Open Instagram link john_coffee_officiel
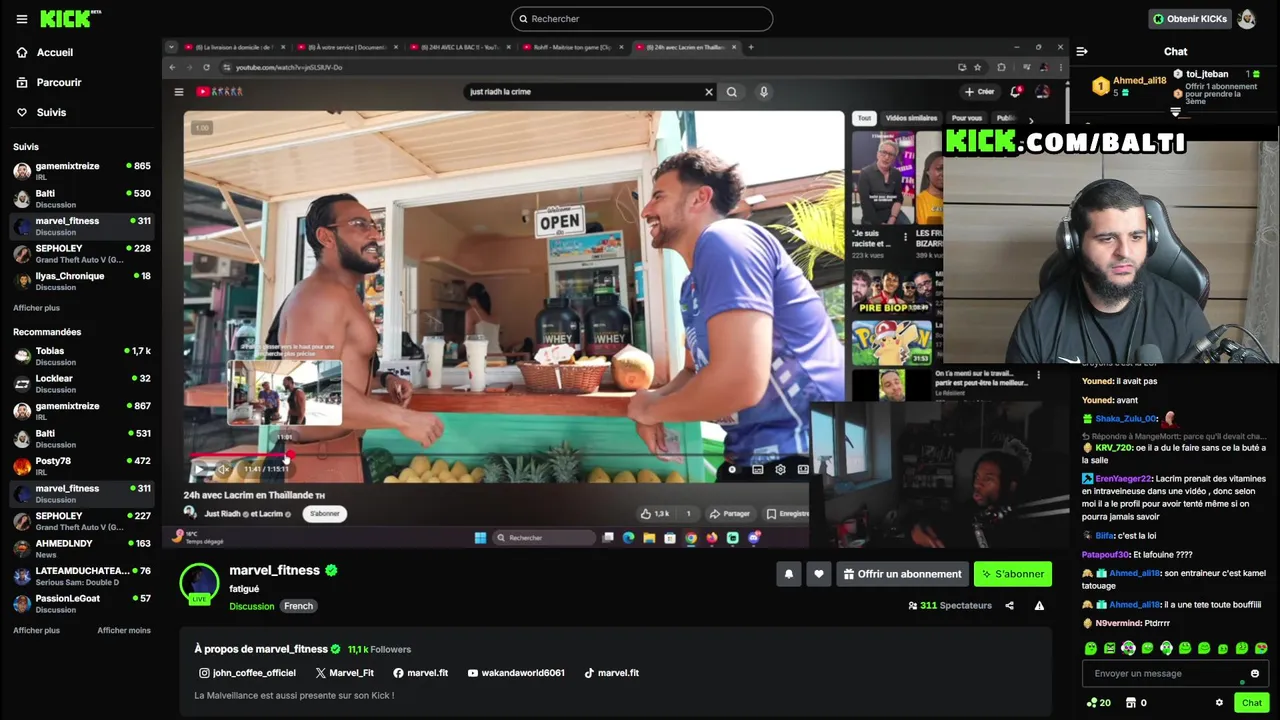The width and height of the screenshot is (1280, 720). [x=247, y=673]
